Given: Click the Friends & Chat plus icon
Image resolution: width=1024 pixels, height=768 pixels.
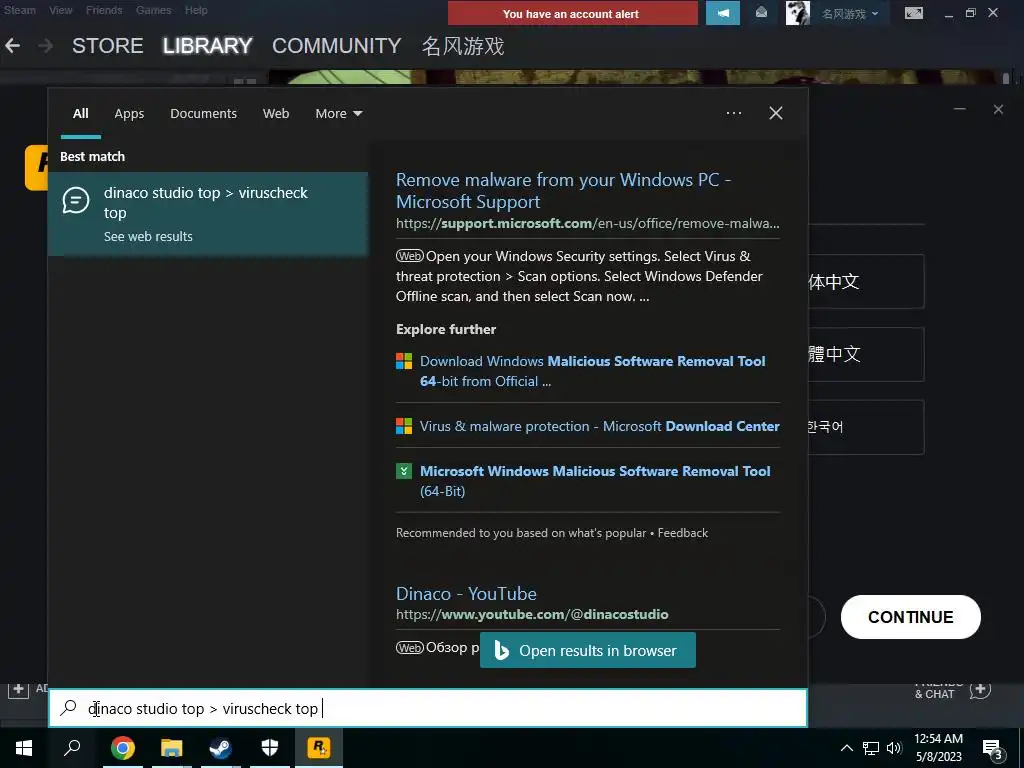Looking at the screenshot, I should (x=980, y=689).
